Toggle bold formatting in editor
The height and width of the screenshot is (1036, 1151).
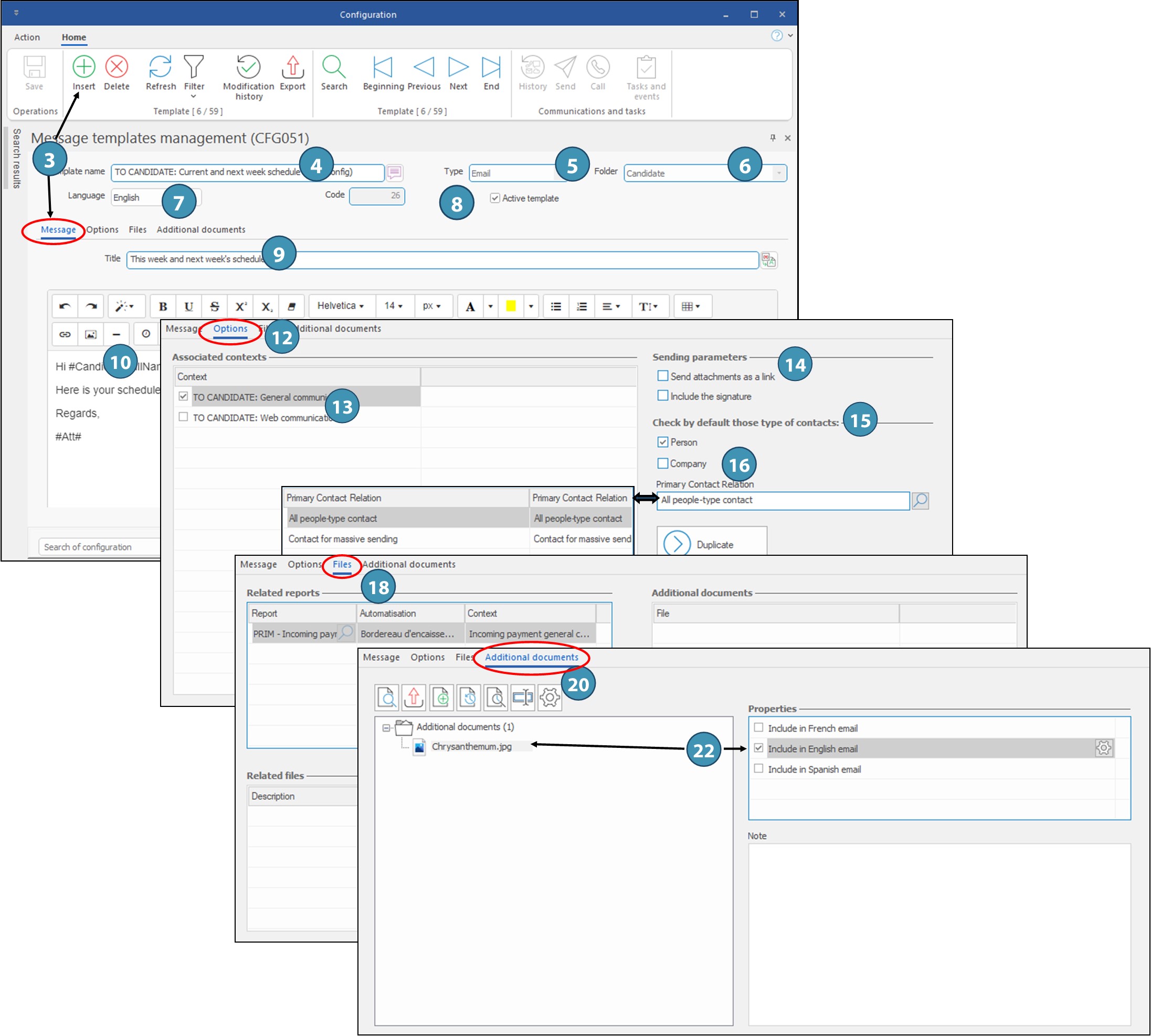(x=163, y=307)
